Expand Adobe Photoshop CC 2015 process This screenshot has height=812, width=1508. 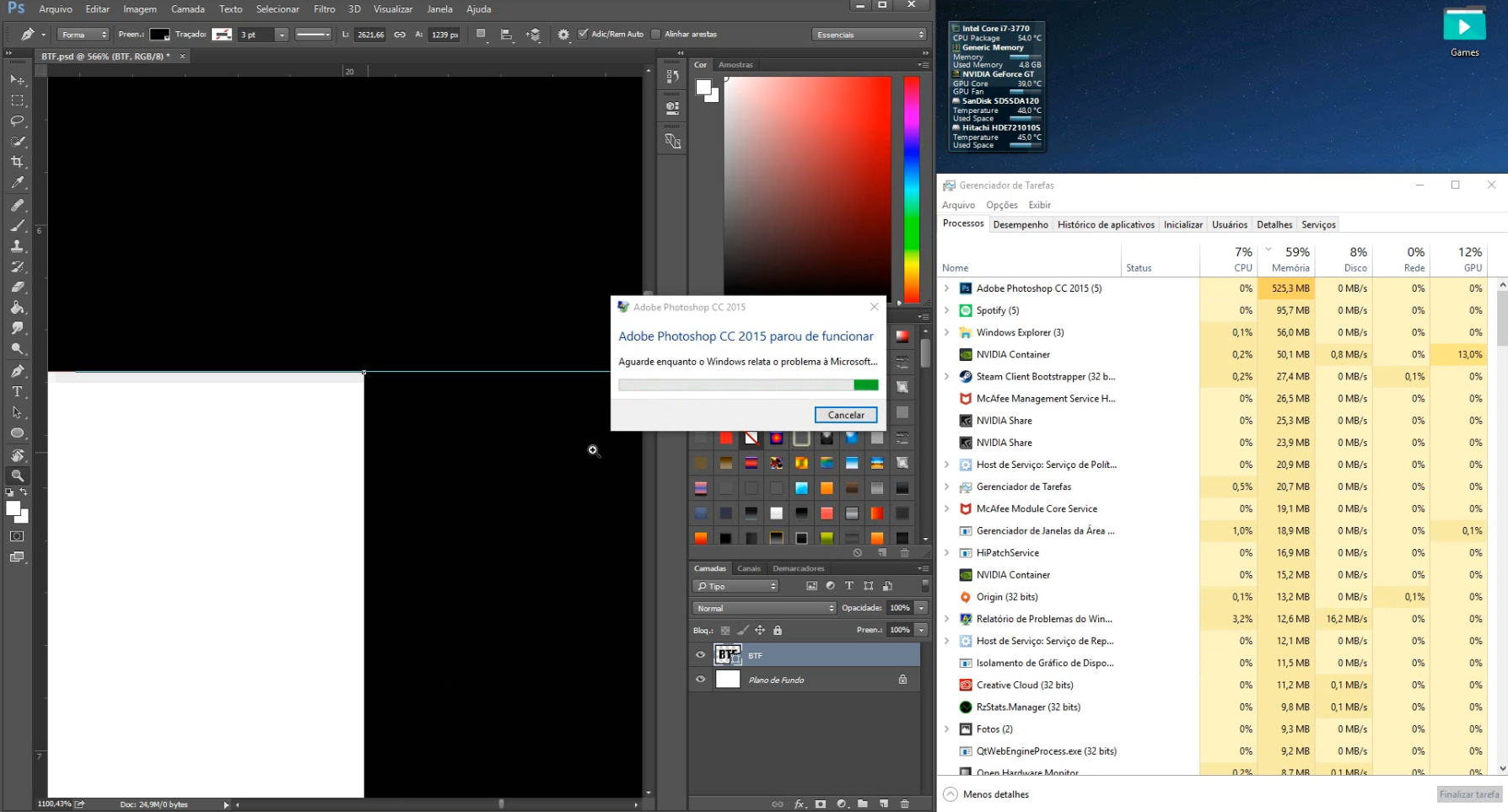tap(947, 288)
